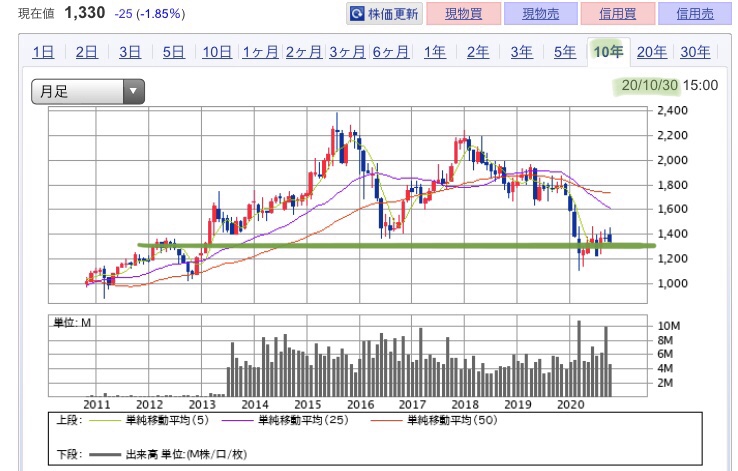This screenshot has width=738, height=471.
Task: Select the 3日 period tab
Action: [130, 52]
